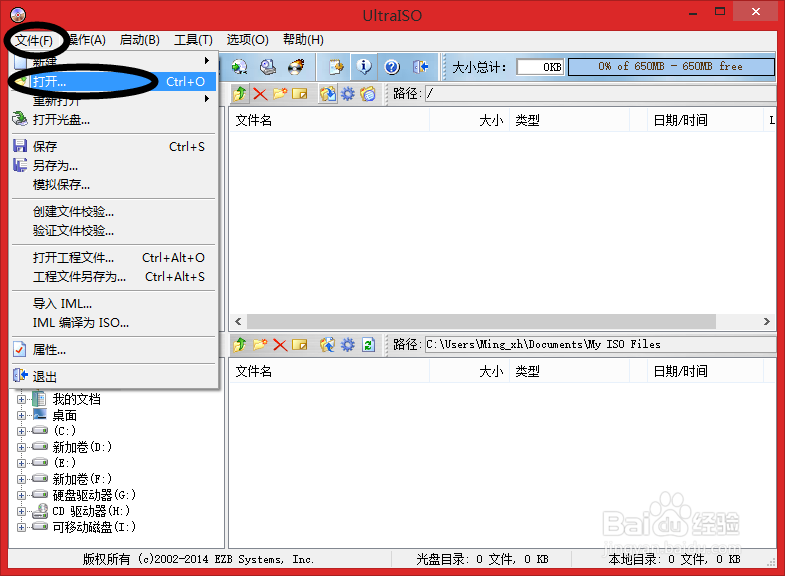Choose 打开光盘... menu entry
The width and height of the screenshot is (785, 576).
coord(114,120)
